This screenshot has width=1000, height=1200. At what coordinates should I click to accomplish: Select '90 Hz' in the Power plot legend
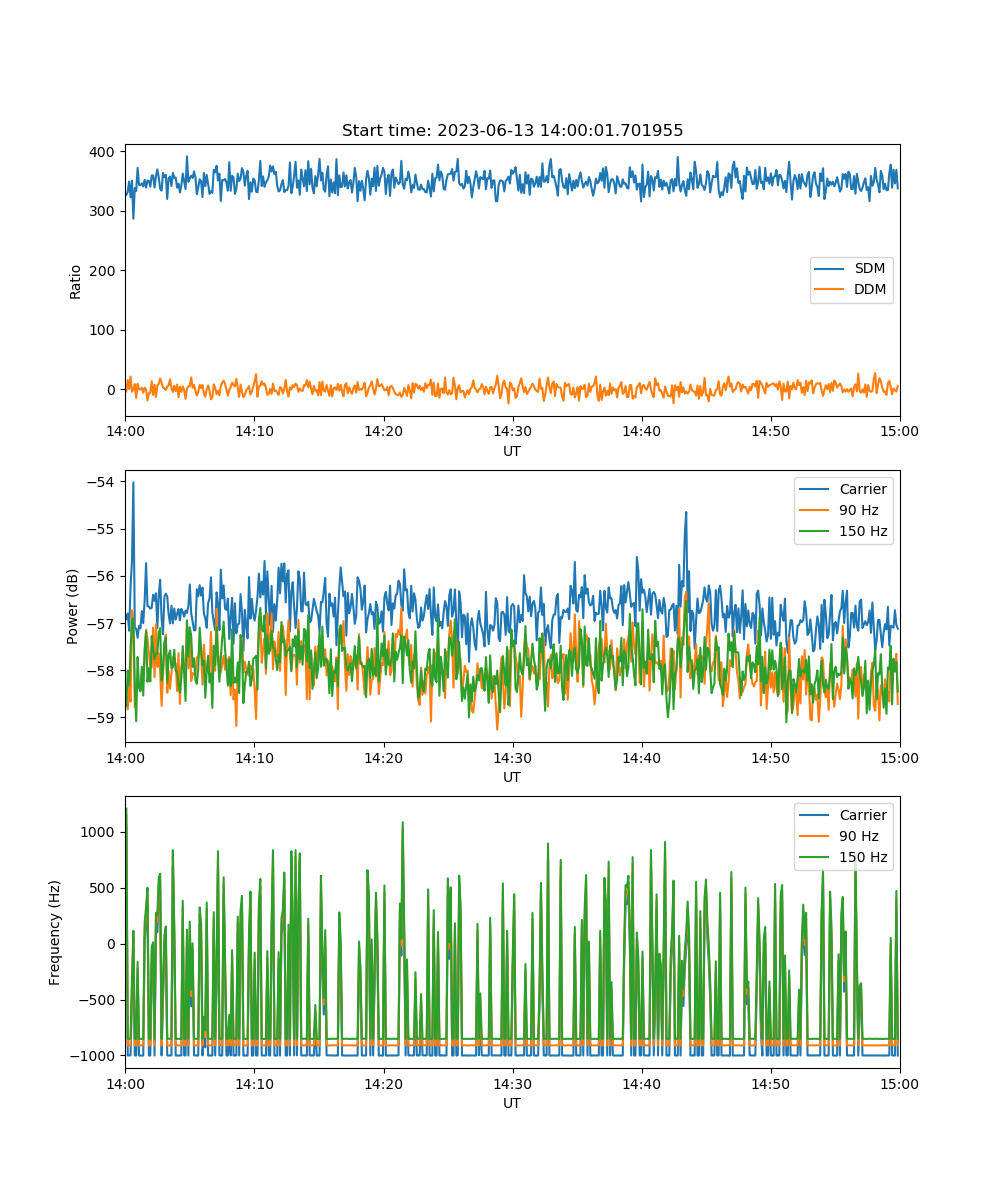[843, 510]
